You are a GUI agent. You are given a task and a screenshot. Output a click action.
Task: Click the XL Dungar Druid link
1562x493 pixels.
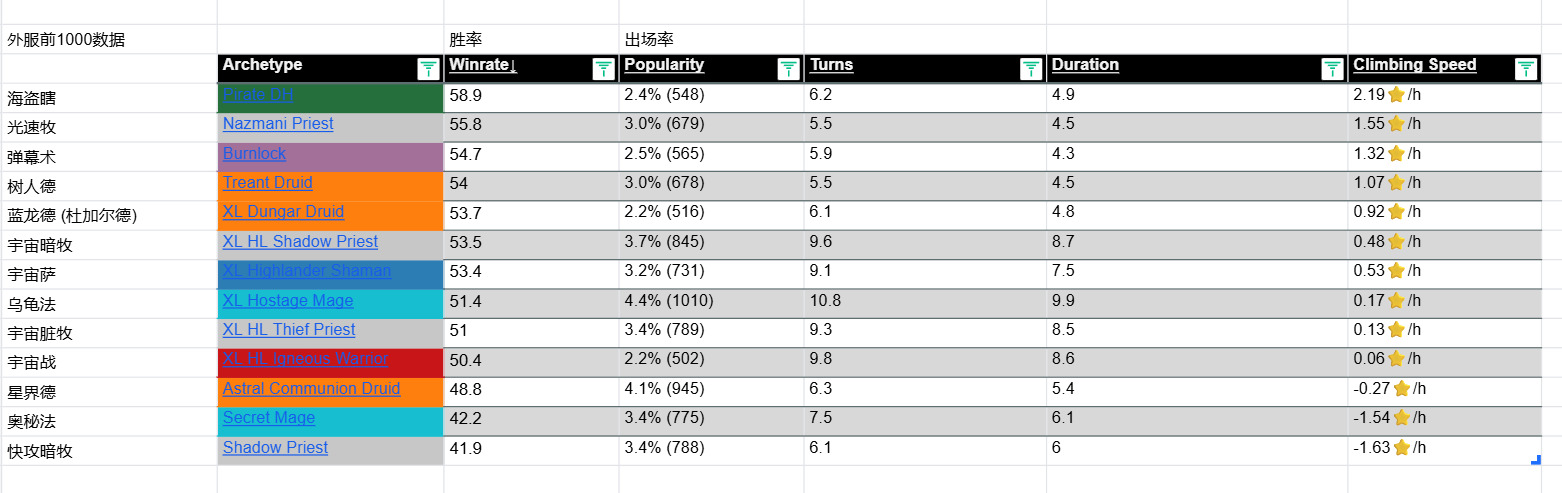click(x=283, y=212)
